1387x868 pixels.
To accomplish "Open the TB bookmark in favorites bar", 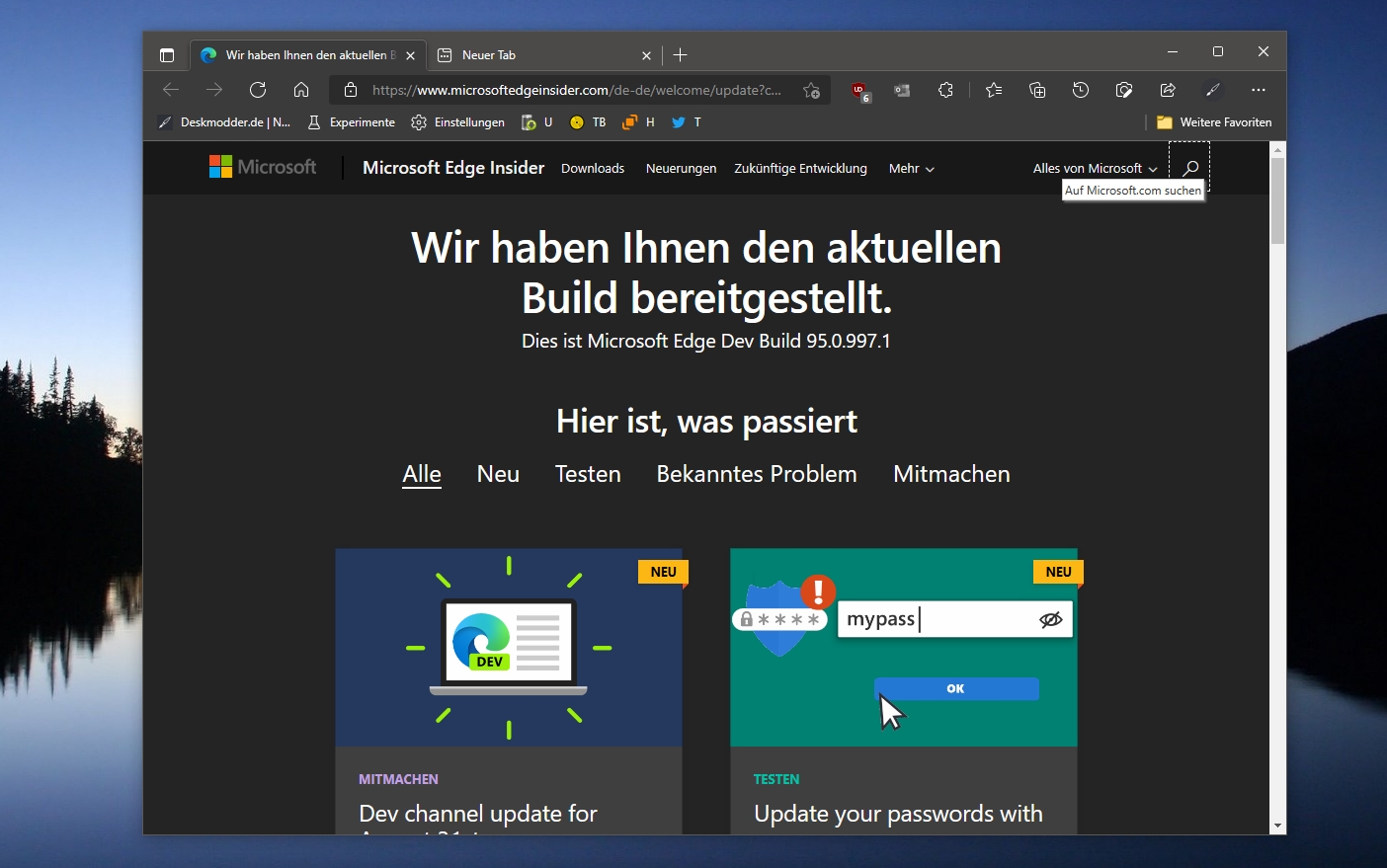I will tap(588, 122).
